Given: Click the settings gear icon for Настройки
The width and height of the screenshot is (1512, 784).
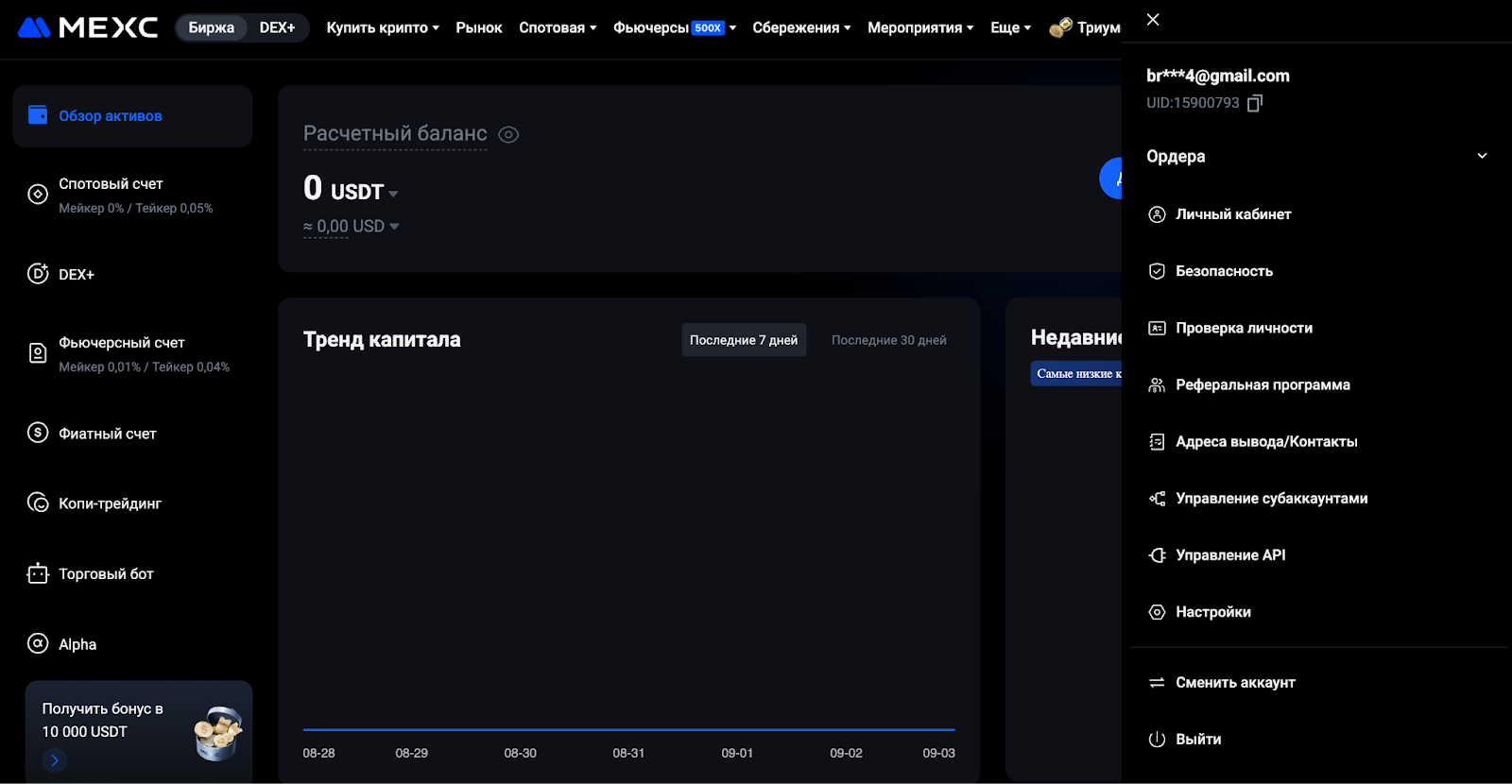Looking at the screenshot, I should point(1157,612).
